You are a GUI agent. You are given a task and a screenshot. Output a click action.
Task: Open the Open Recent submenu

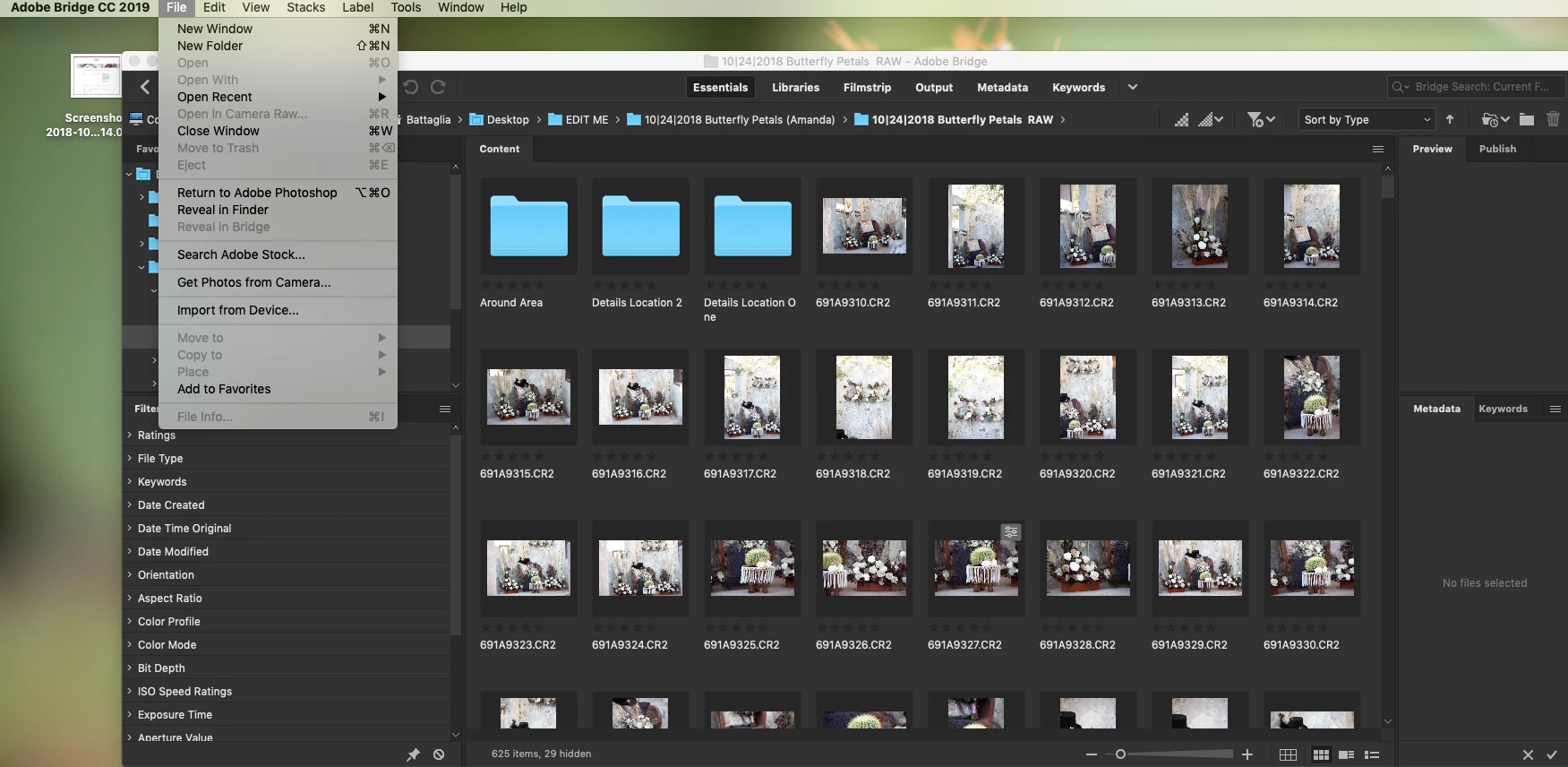click(278, 97)
